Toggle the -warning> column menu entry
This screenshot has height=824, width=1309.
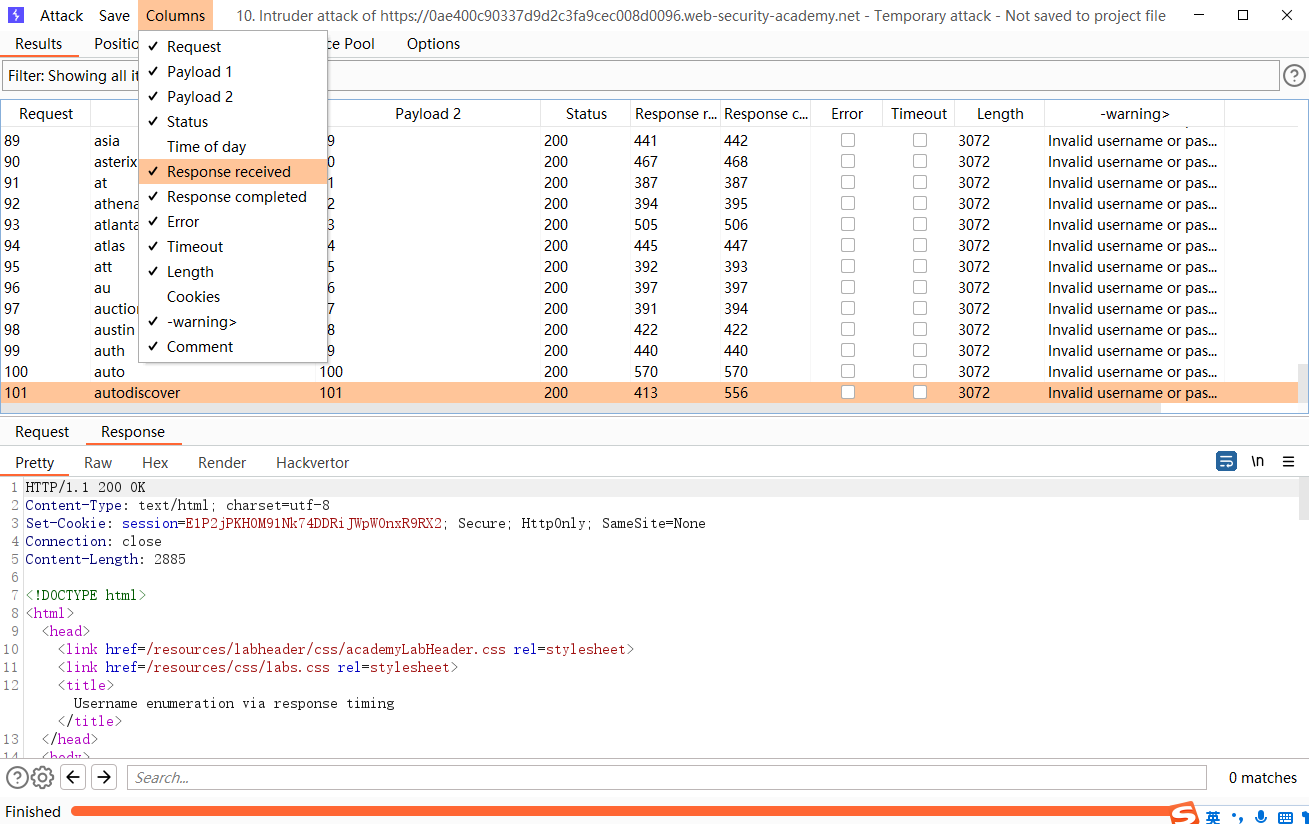coord(233,321)
